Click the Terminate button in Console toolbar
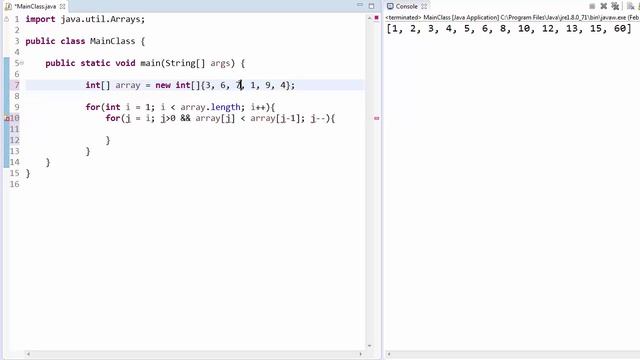 (x=592, y=6)
